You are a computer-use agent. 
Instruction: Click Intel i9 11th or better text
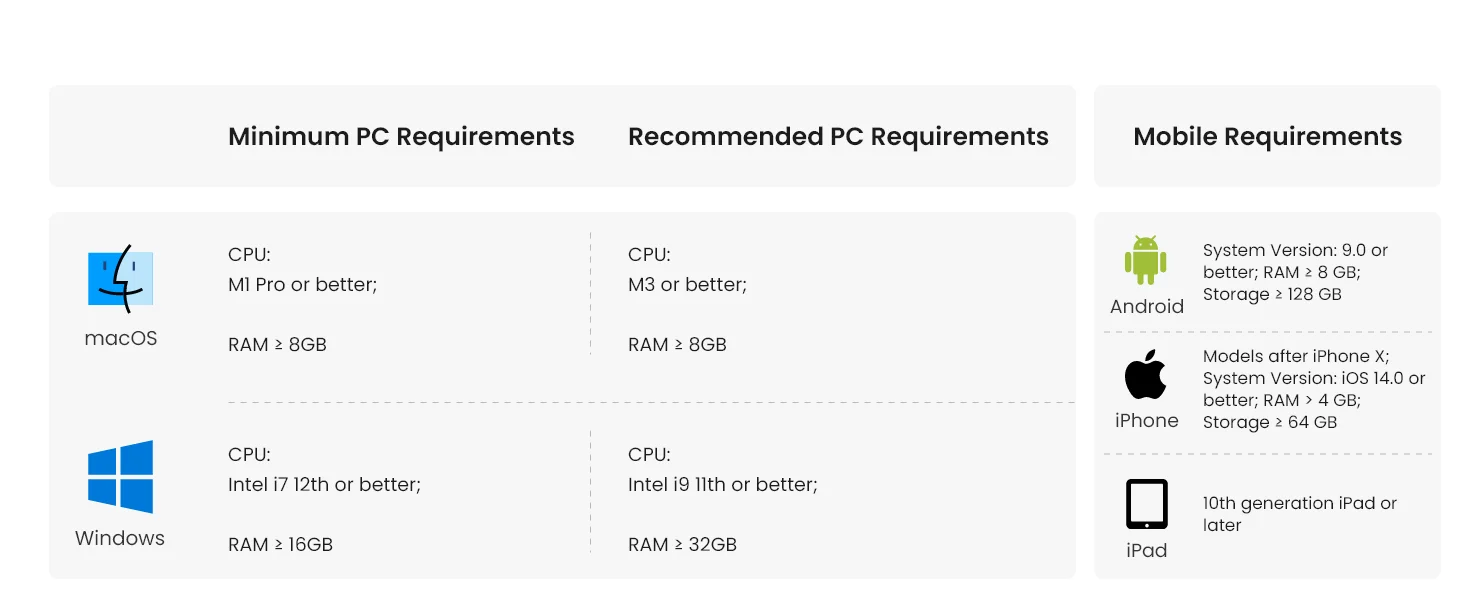click(x=722, y=484)
